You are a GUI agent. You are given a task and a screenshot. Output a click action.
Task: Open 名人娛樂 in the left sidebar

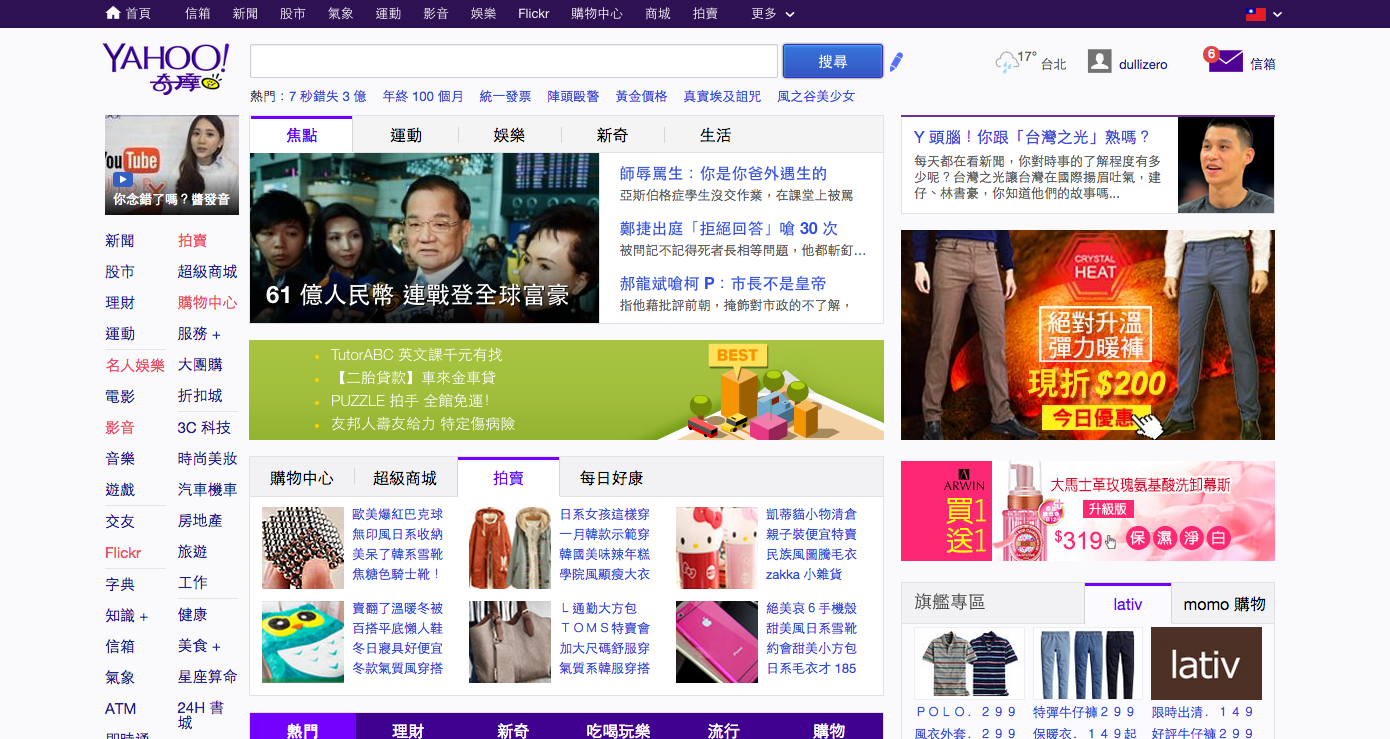click(x=135, y=365)
